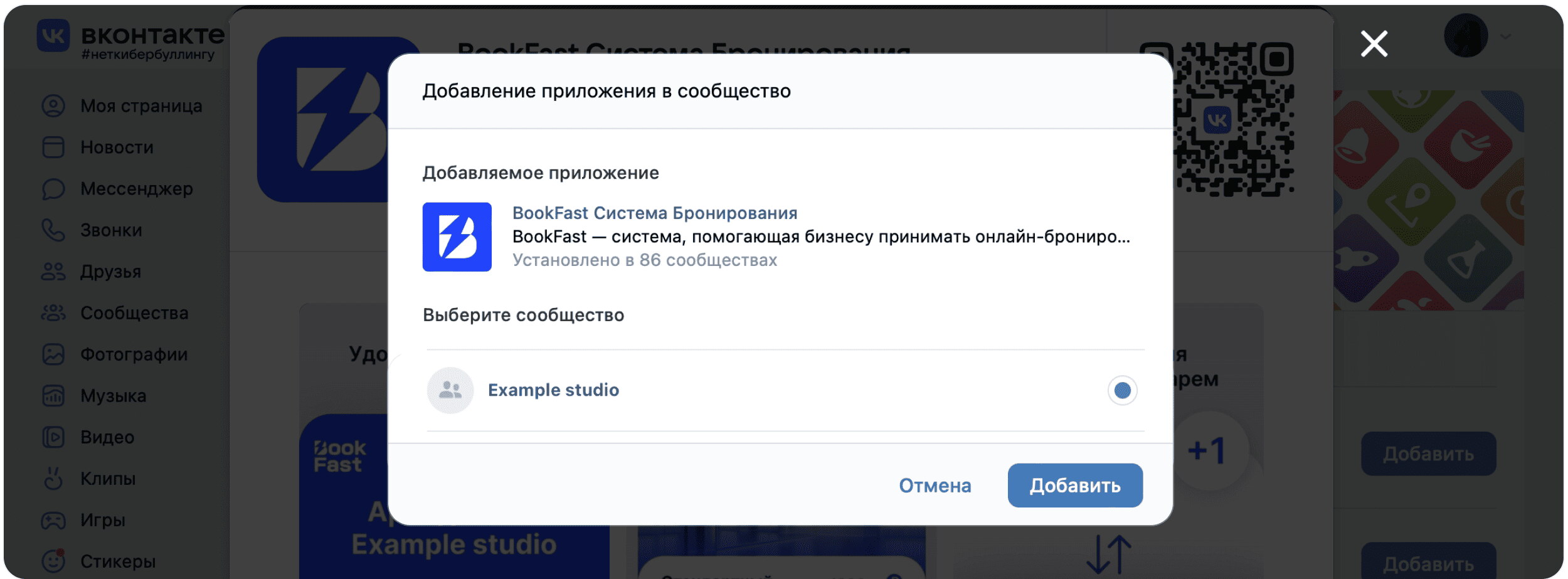This screenshot has height=579, width=1568.
Task: Click the Сообщества group icon
Action: (53, 313)
